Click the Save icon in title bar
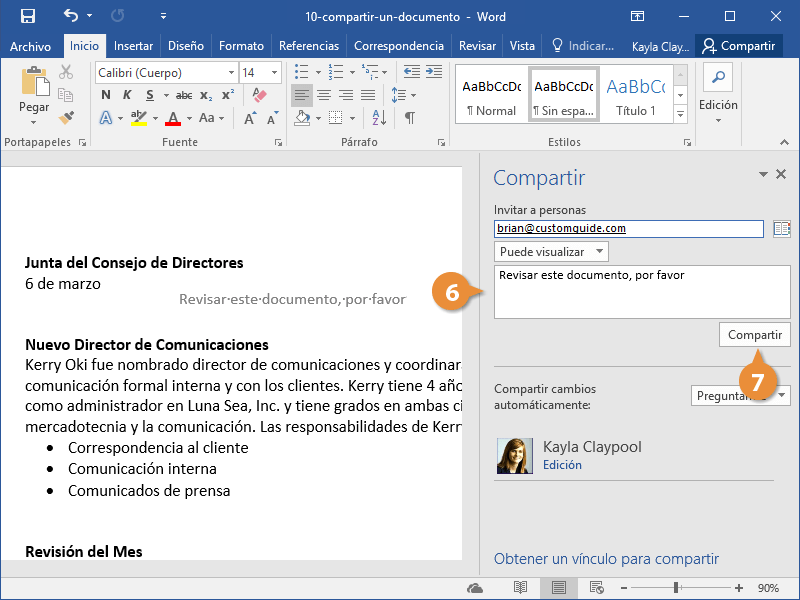Viewport: 800px width, 600px height. tap(27, 17)
